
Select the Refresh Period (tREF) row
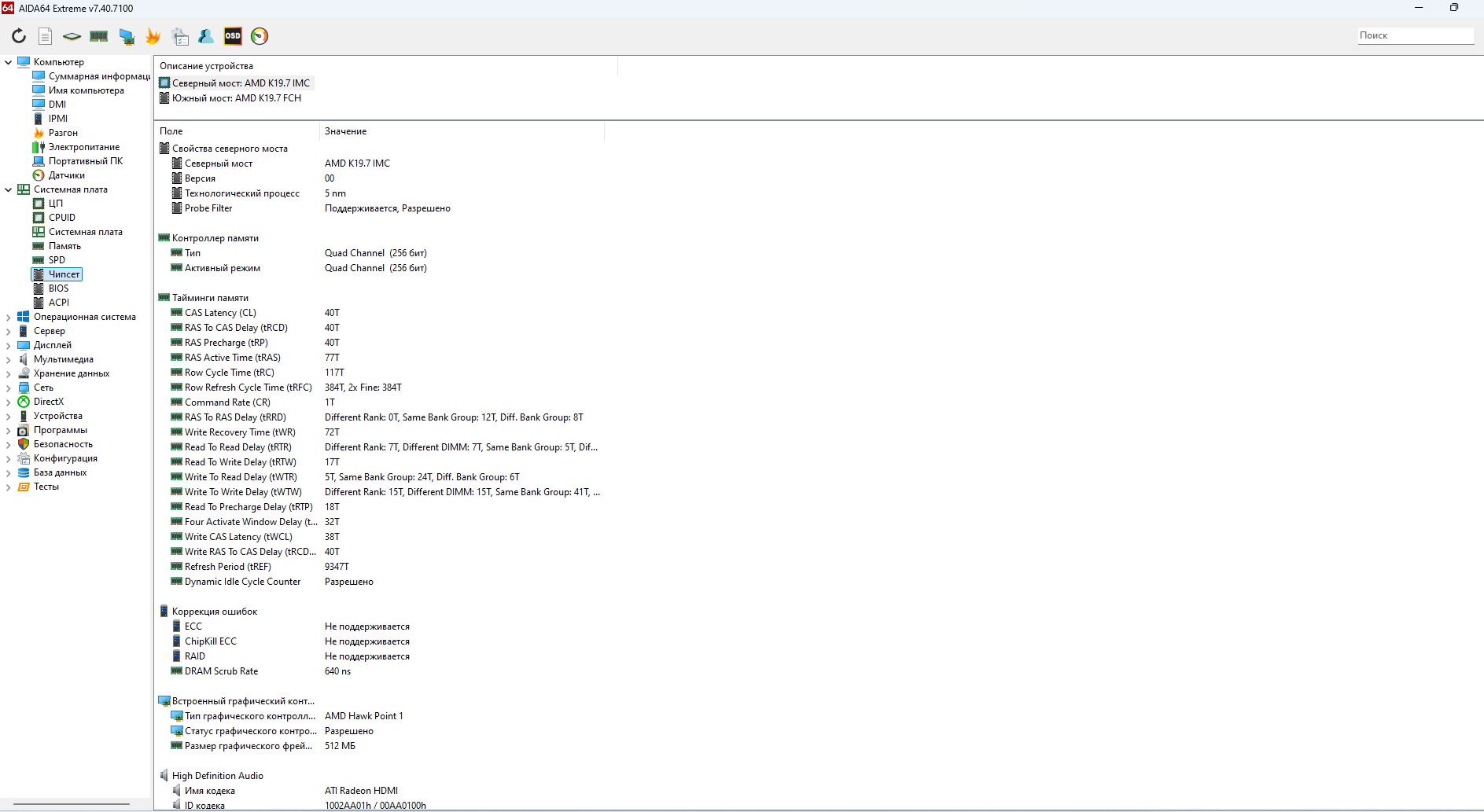378,567
